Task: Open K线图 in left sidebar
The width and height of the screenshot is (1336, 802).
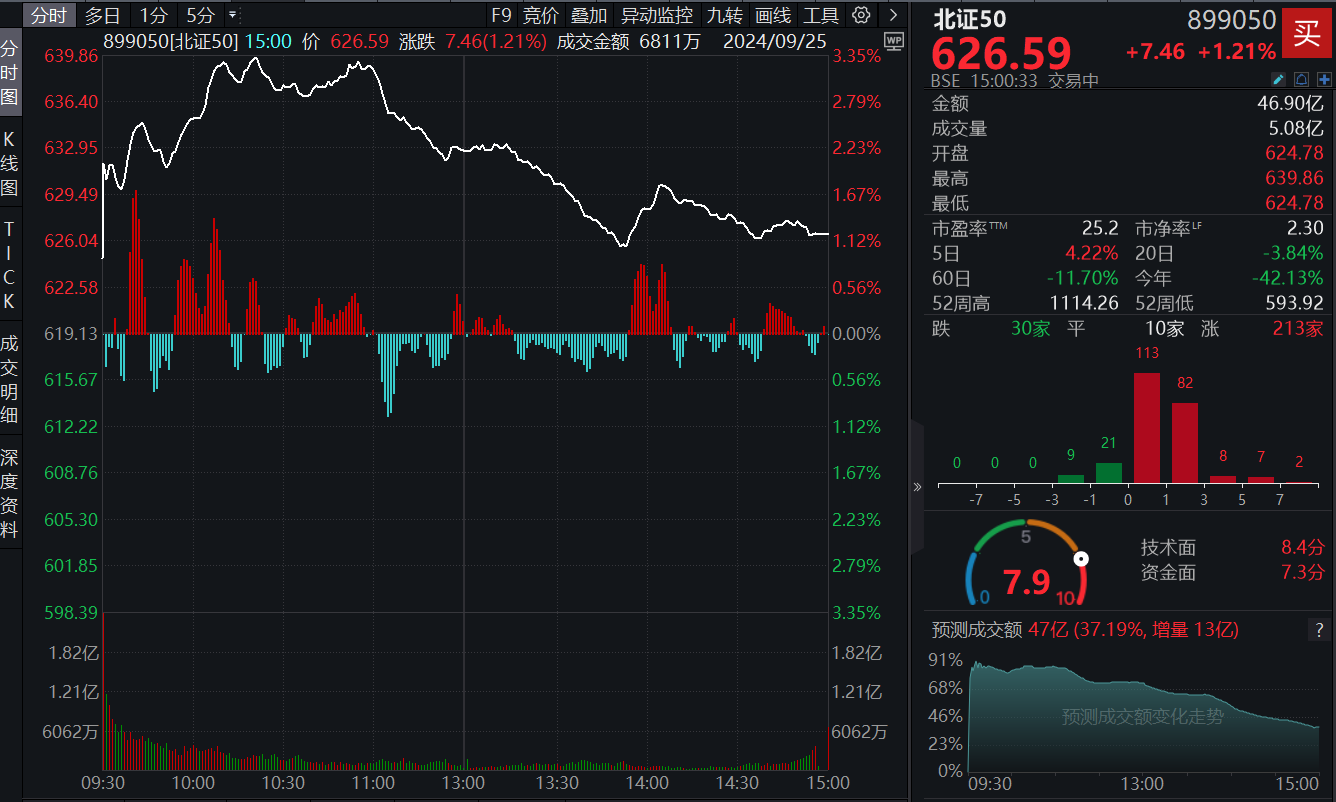Action: click(10, 162)
